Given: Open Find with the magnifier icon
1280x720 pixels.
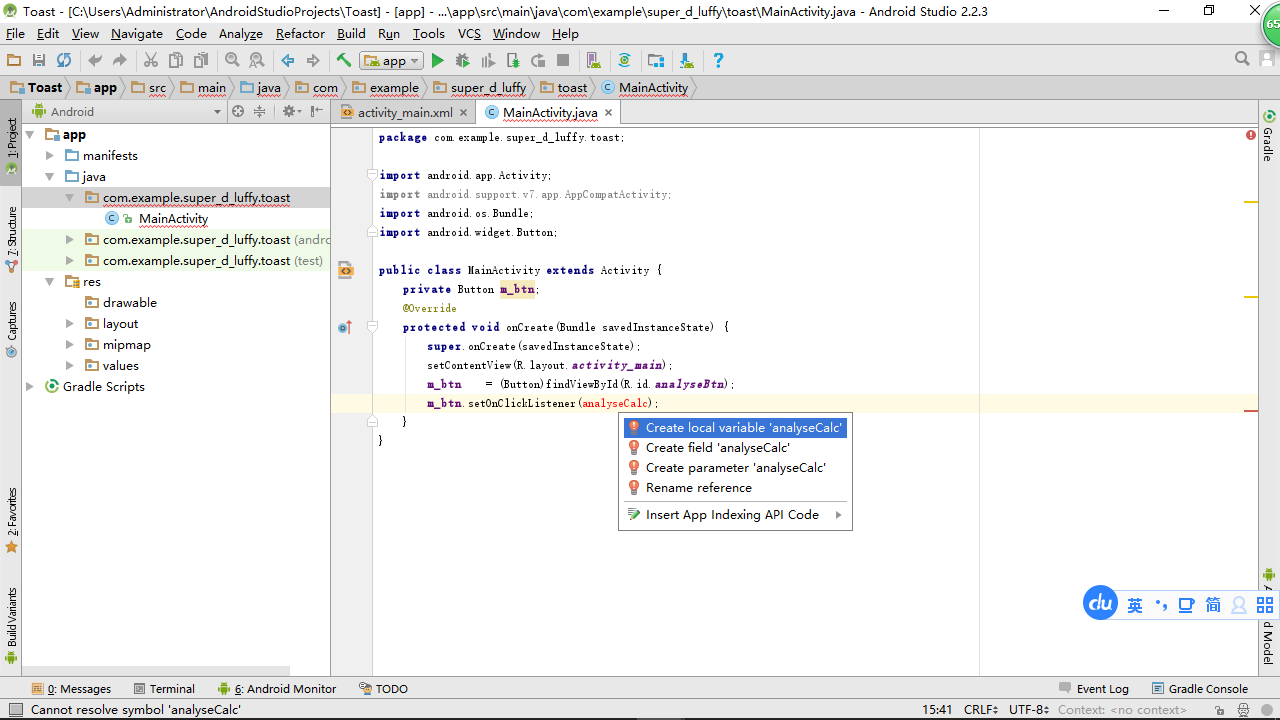Looking at the screenshot, I should click(x=232, y=60).
